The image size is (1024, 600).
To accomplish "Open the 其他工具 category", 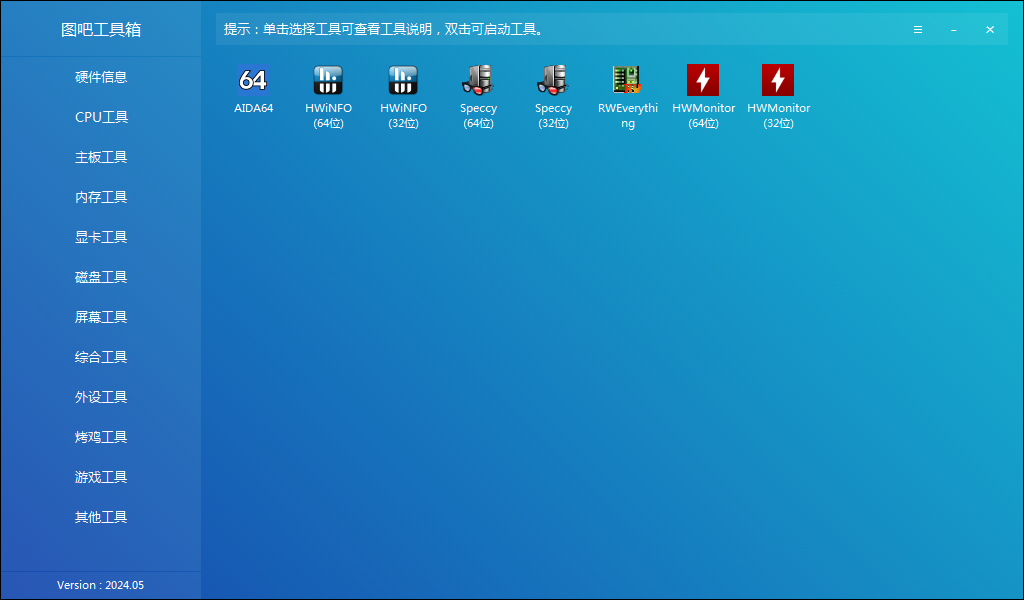I will (x=101, y=517).
